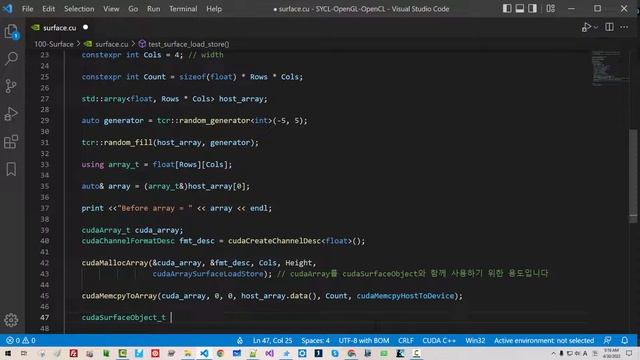The height and width of the screenshot is (360, 640).
Task: Click line number 47 in the gutter
Action: tap(44, 317)
